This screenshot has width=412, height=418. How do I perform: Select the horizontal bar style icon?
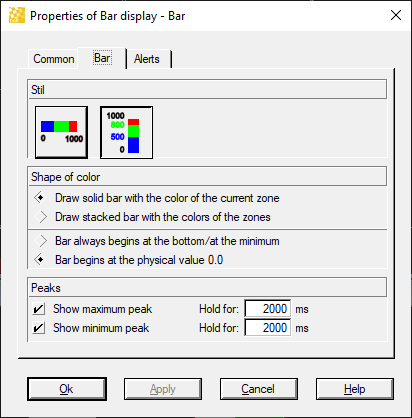[x=61, y=132]
